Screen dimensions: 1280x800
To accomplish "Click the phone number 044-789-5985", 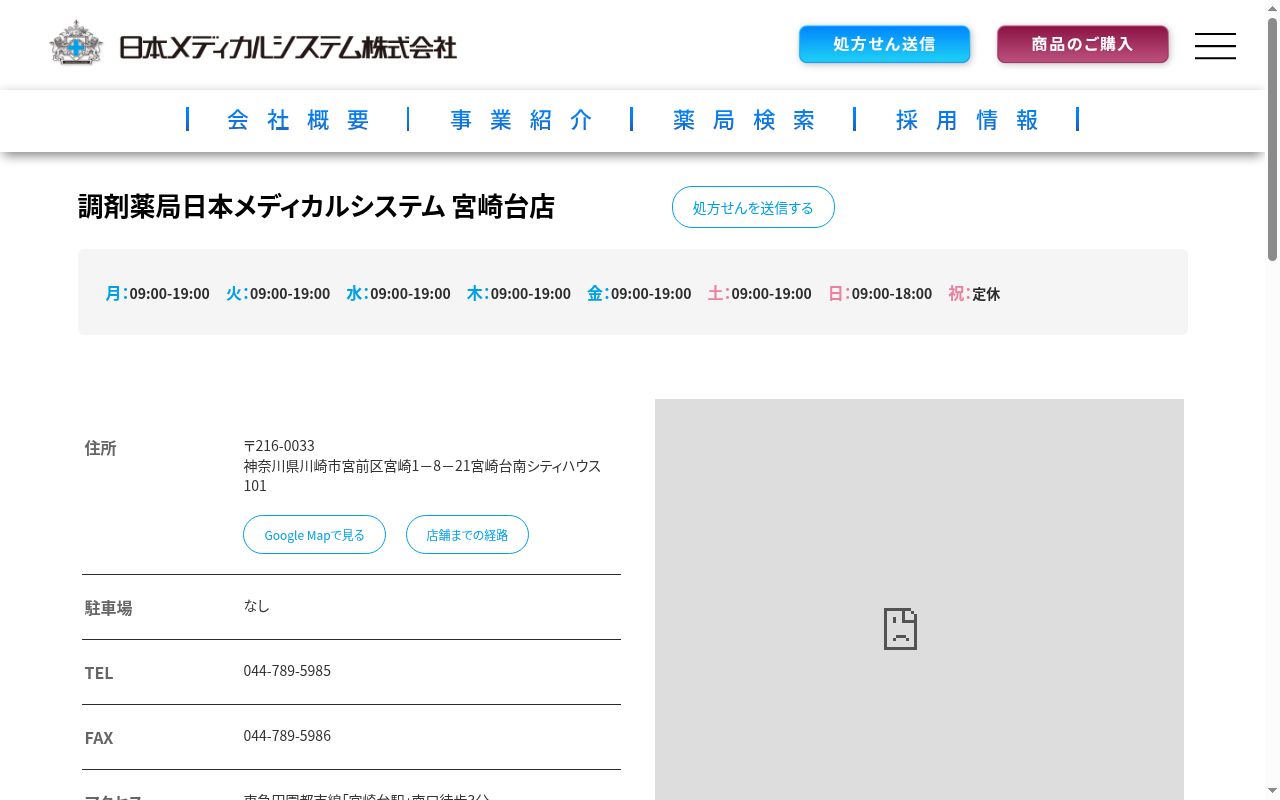I will [287, 670].
